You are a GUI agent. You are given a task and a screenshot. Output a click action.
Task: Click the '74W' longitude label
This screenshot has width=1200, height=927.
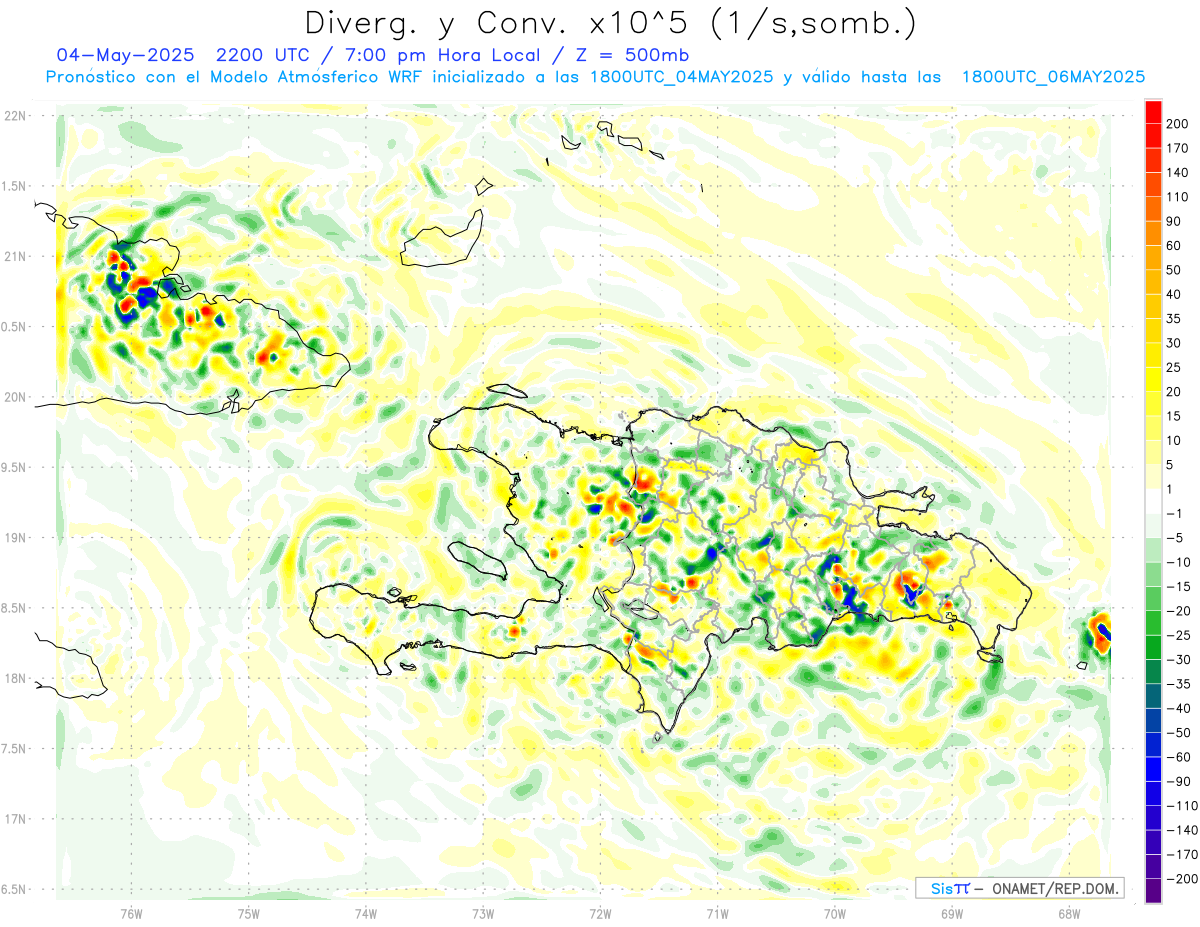click(366, 914)
